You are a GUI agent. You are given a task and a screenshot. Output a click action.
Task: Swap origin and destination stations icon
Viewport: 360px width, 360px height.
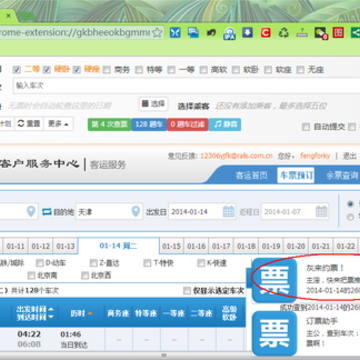47,212
